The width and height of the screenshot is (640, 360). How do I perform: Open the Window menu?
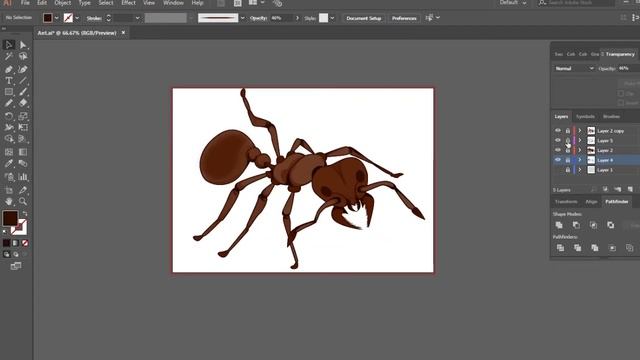tap(173, 3)
